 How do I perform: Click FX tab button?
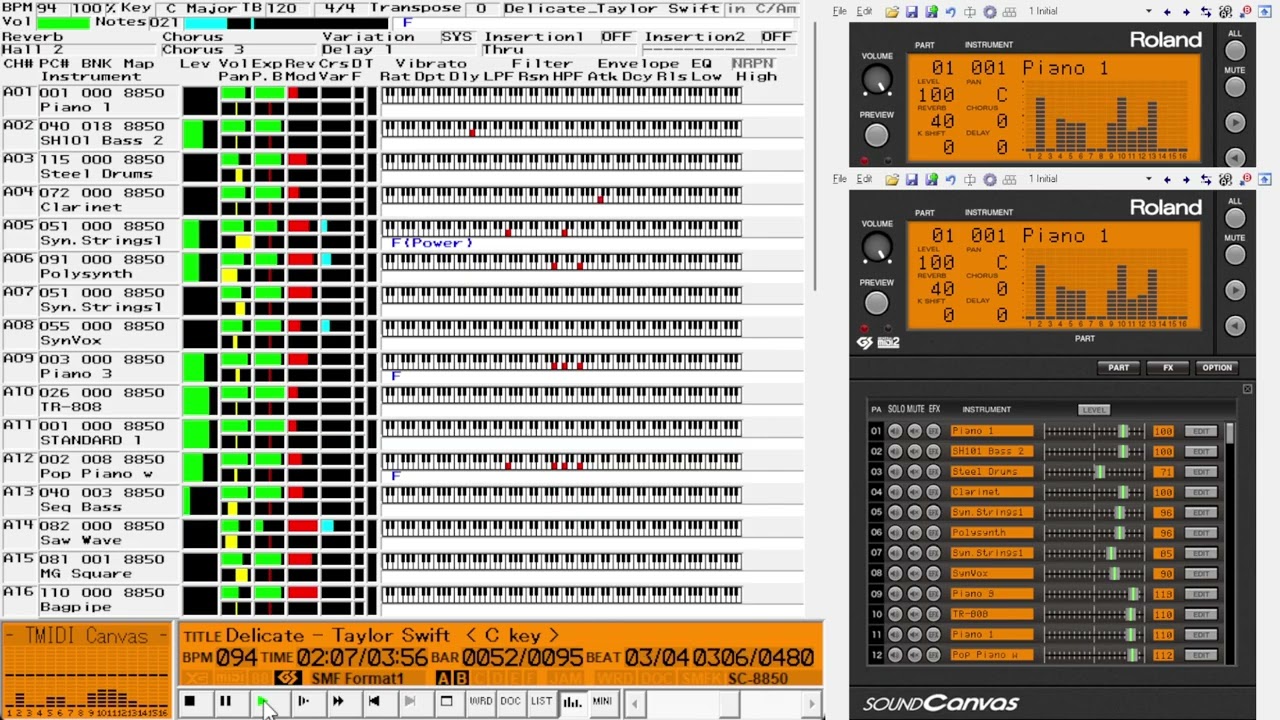1167,368
